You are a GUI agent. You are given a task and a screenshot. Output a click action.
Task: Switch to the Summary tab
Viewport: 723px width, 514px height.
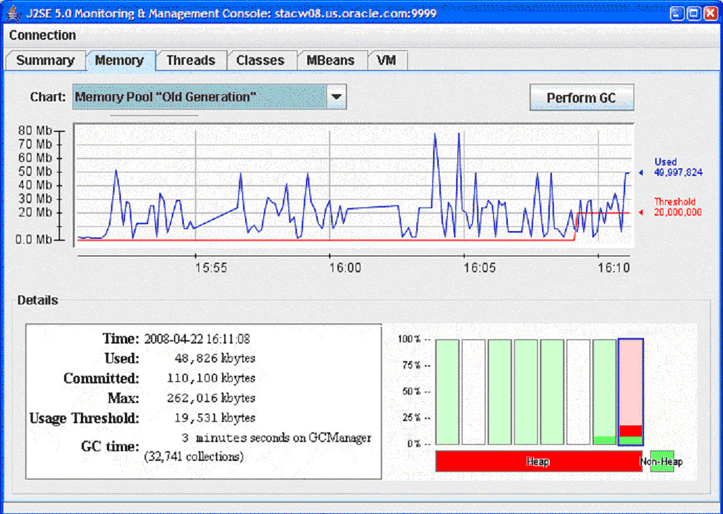[x=45, y=60]
